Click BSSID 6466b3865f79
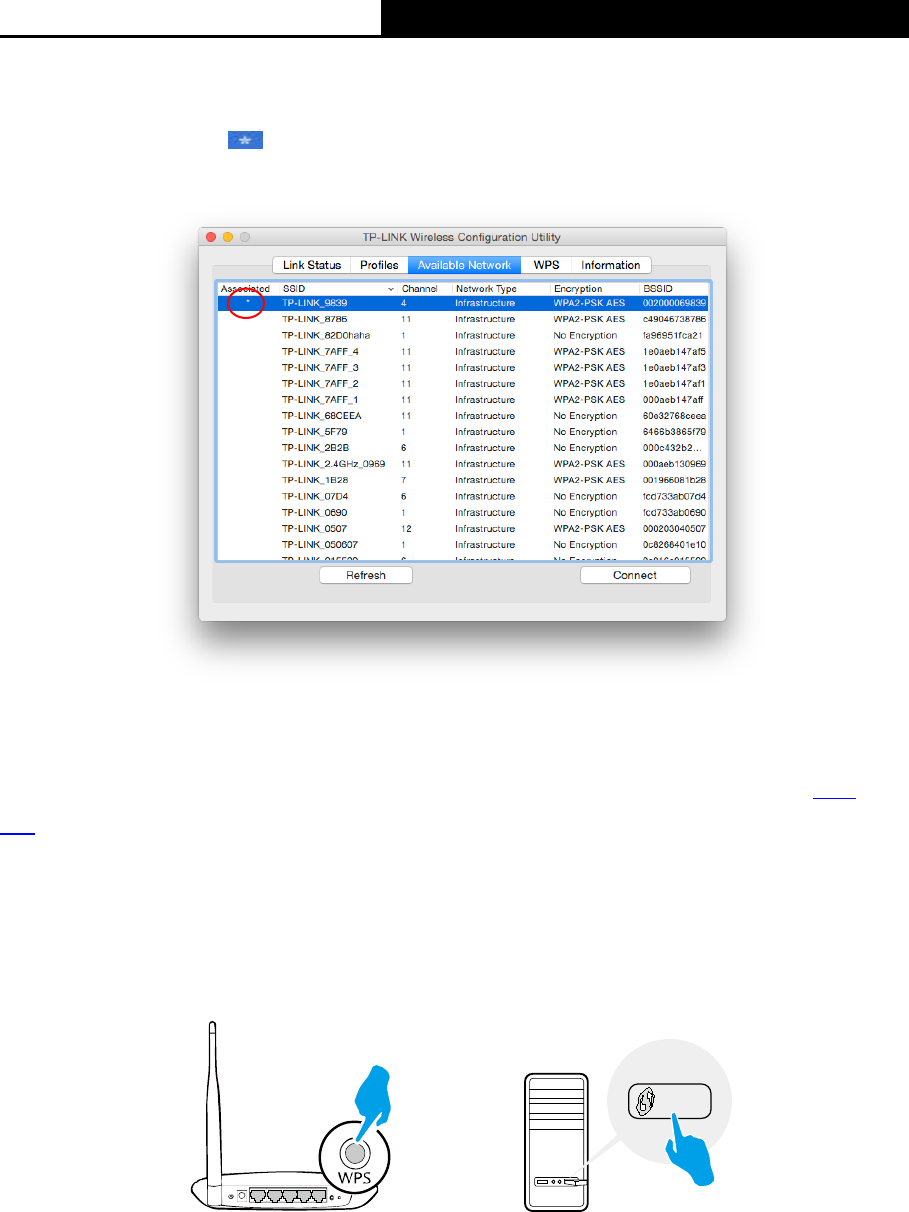This screenshot has height=1212, width=909. (674, 432)
